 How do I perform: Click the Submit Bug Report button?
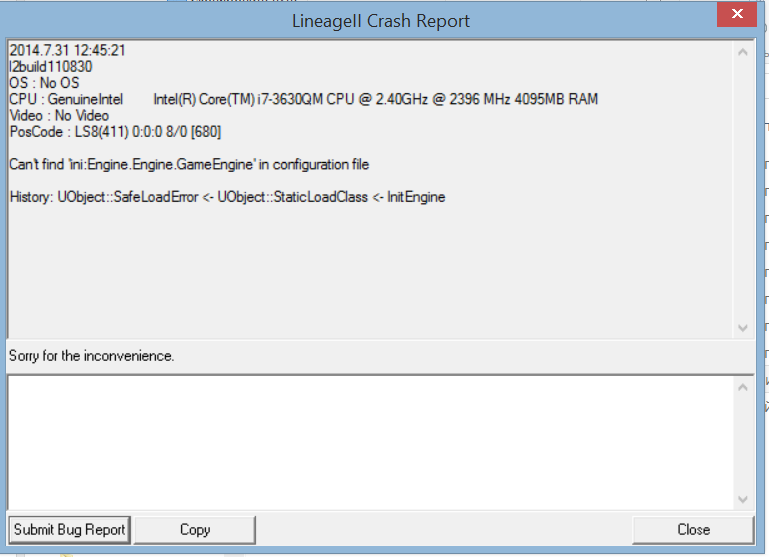(x=70, y=530)
